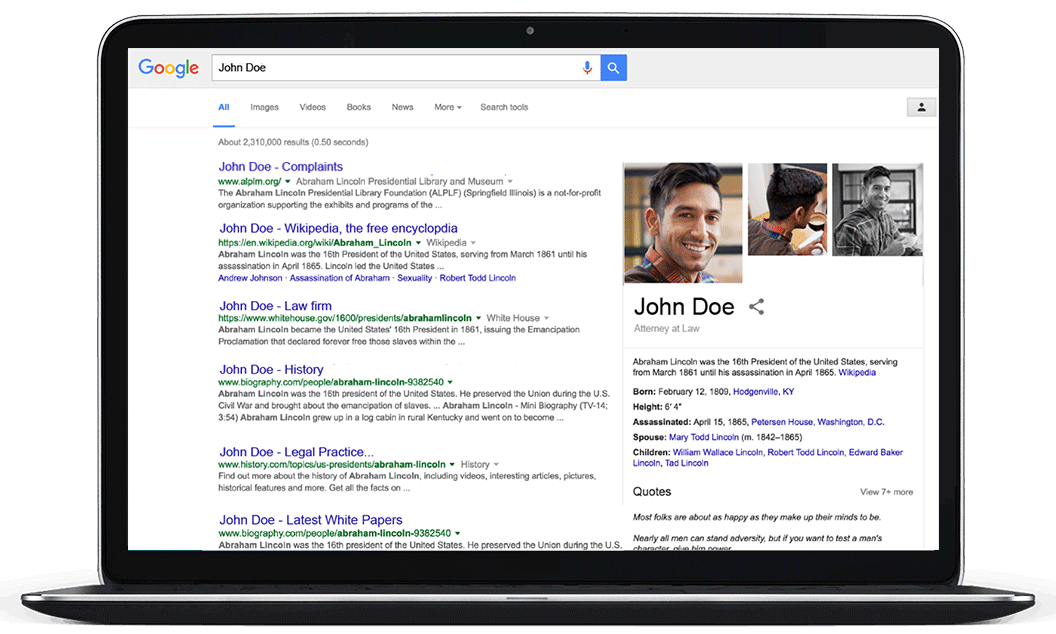This screenshot has height=634, width=1056.
Task: Expand arrow next to gray History label
Action: pos(496,464)
